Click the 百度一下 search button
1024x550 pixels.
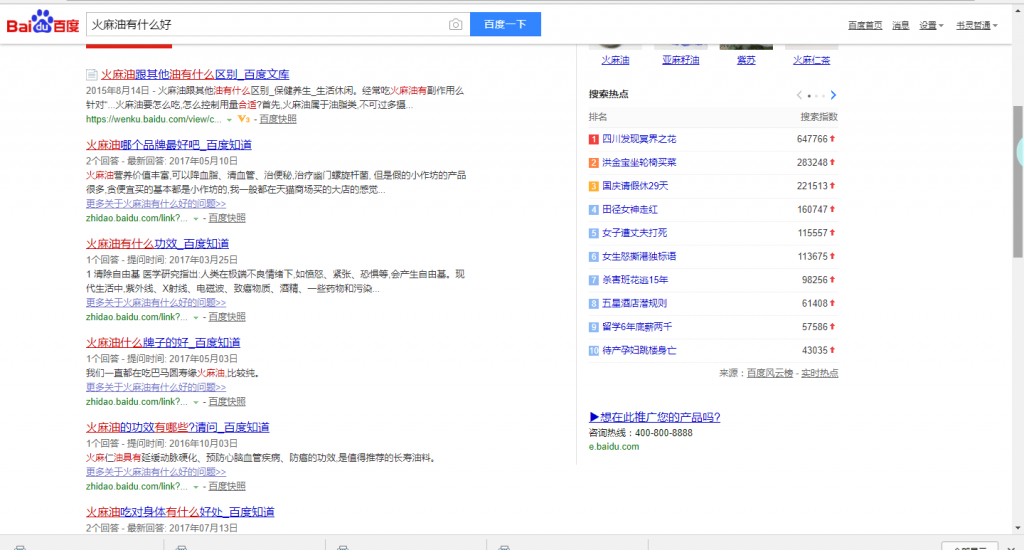pos(505,24)
